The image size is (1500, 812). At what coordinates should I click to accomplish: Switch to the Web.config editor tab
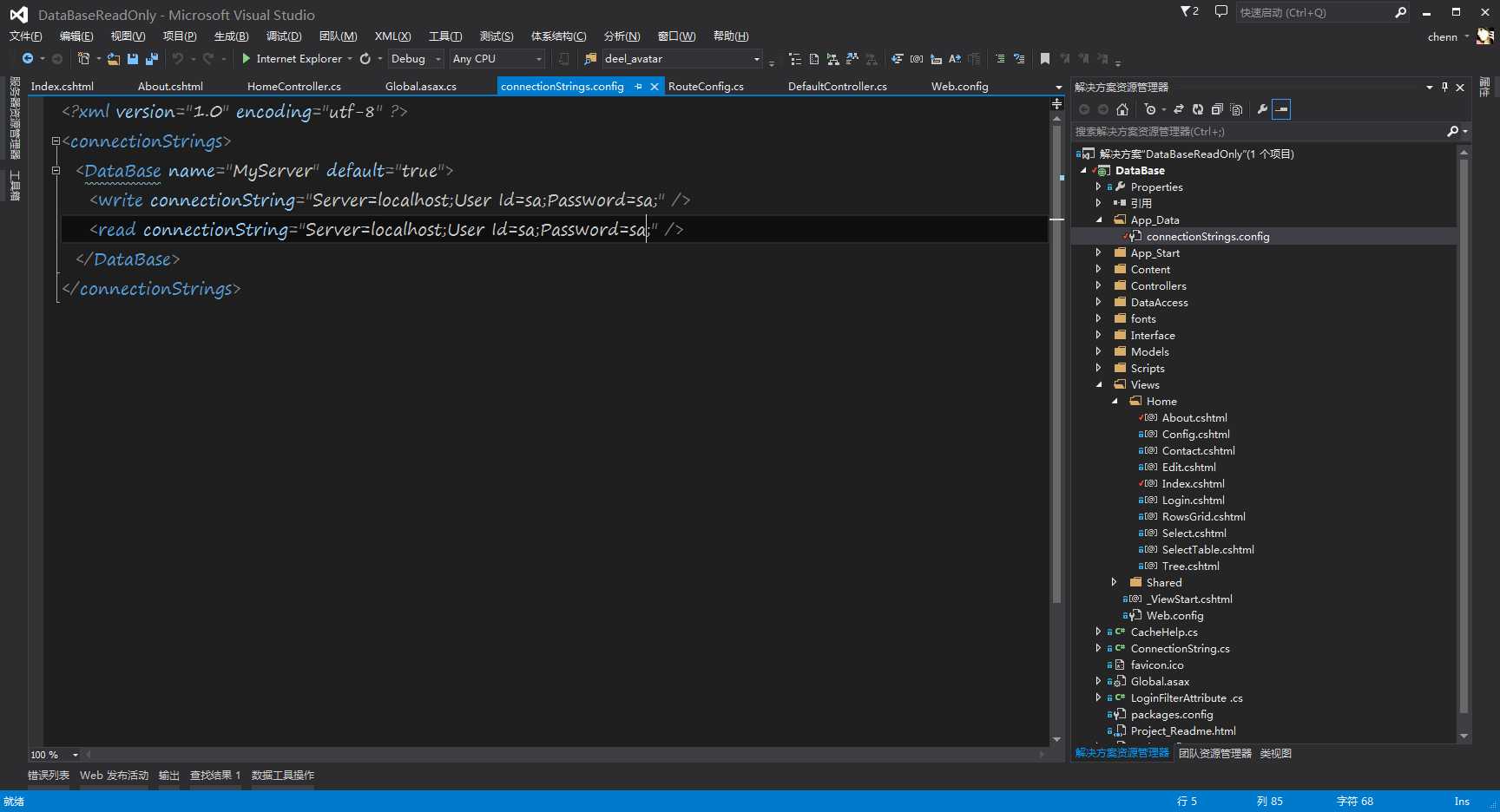click(959, 87)
